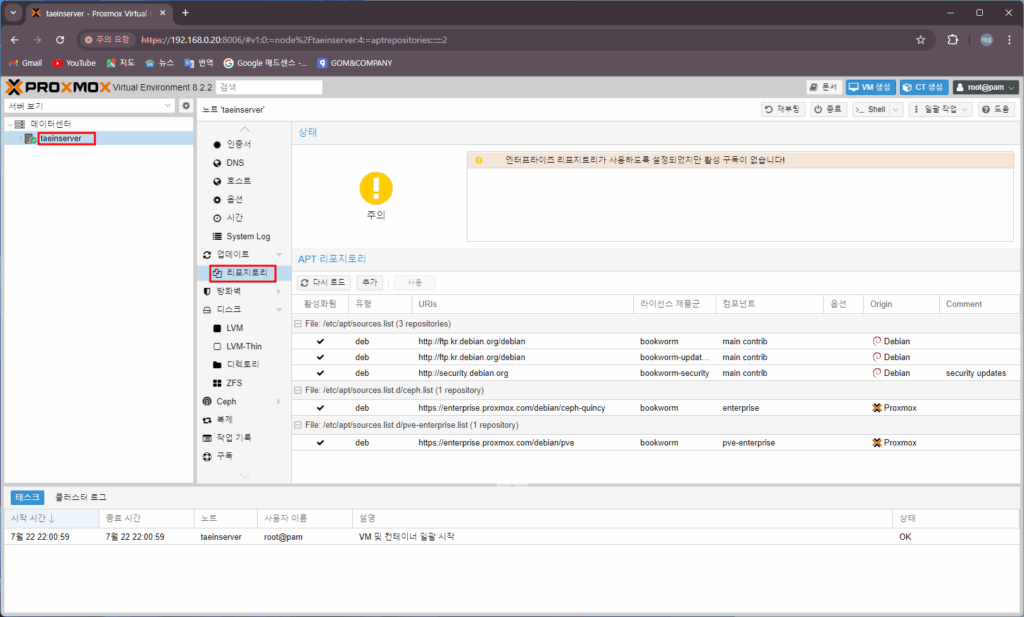Open the root@pam user menu

[985, 87]
